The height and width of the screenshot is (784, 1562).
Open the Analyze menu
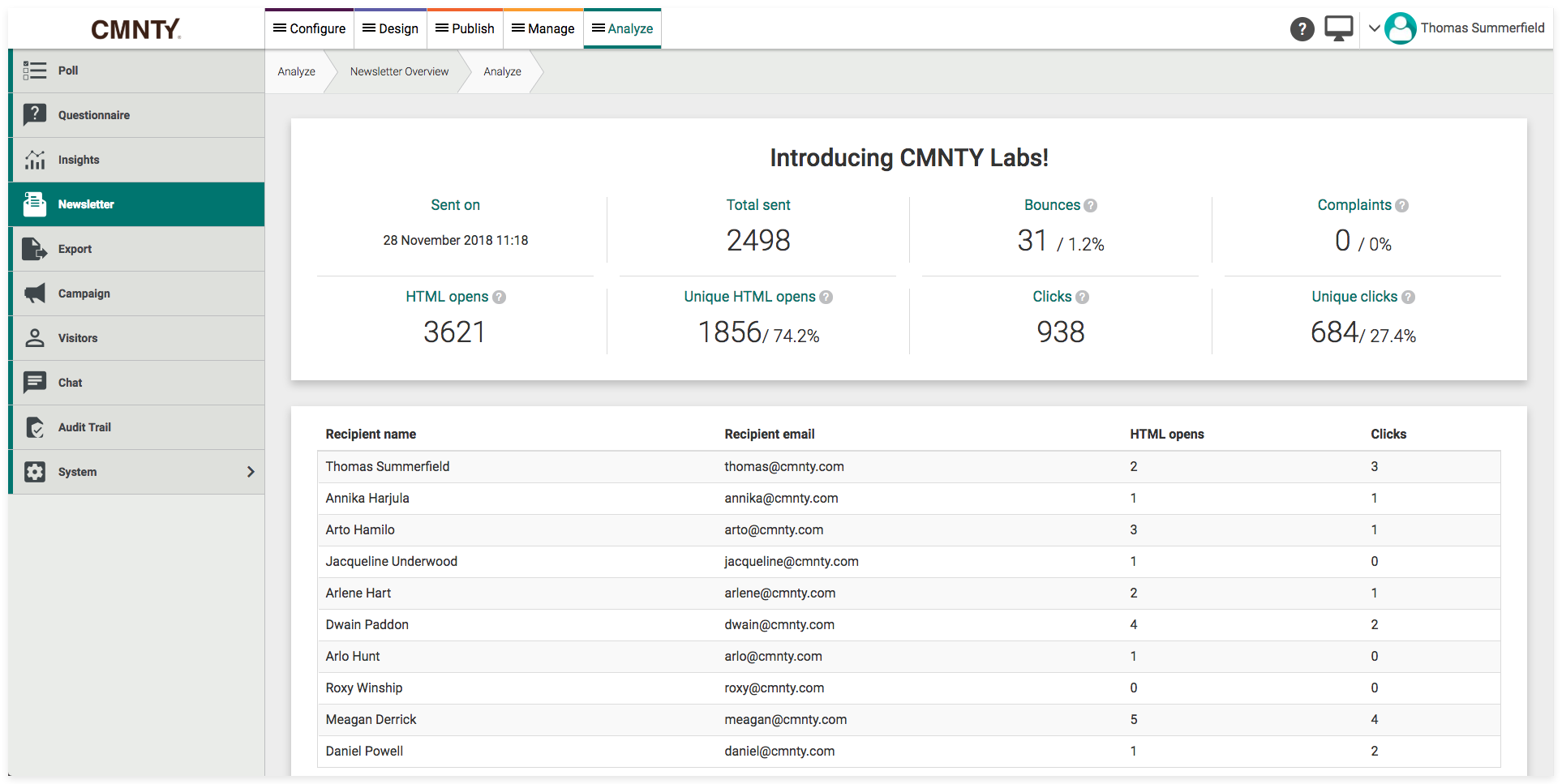622,28
